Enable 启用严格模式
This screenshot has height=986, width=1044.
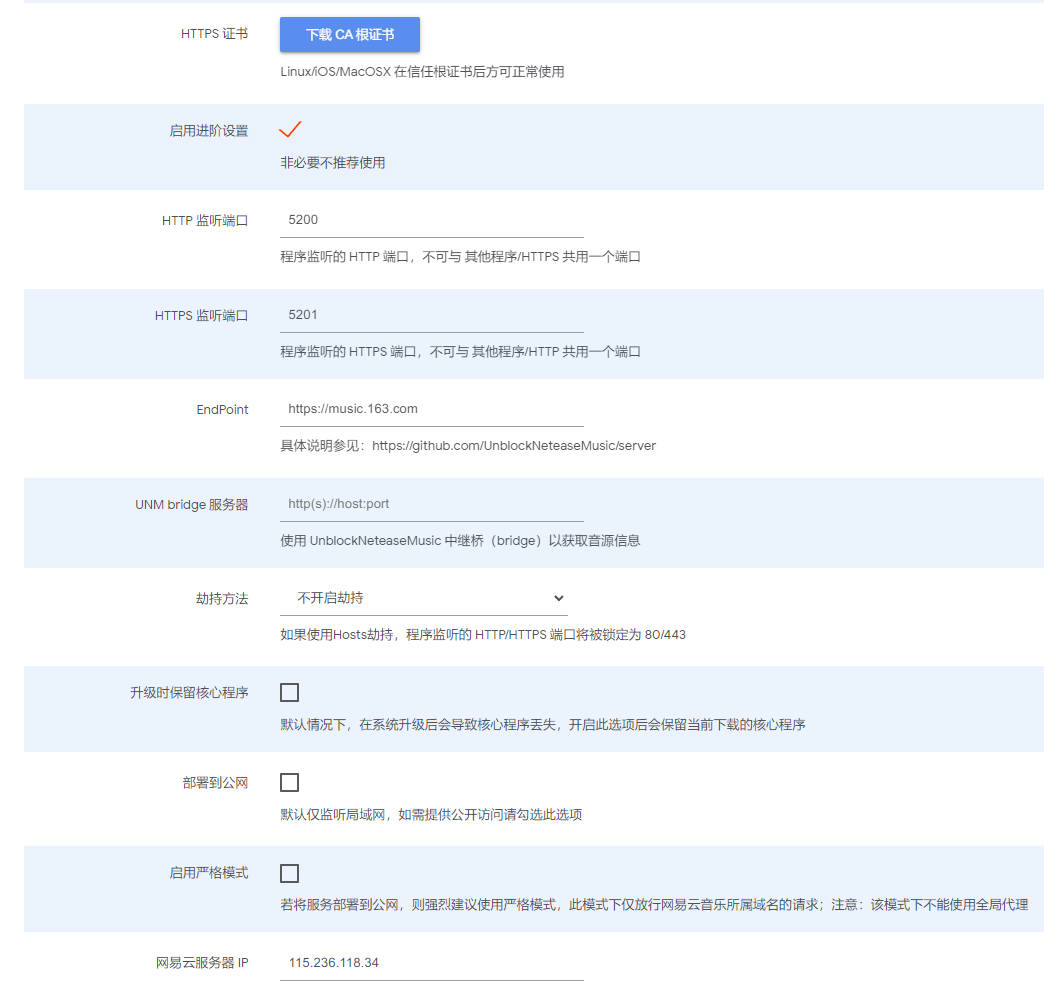(290, 872)
